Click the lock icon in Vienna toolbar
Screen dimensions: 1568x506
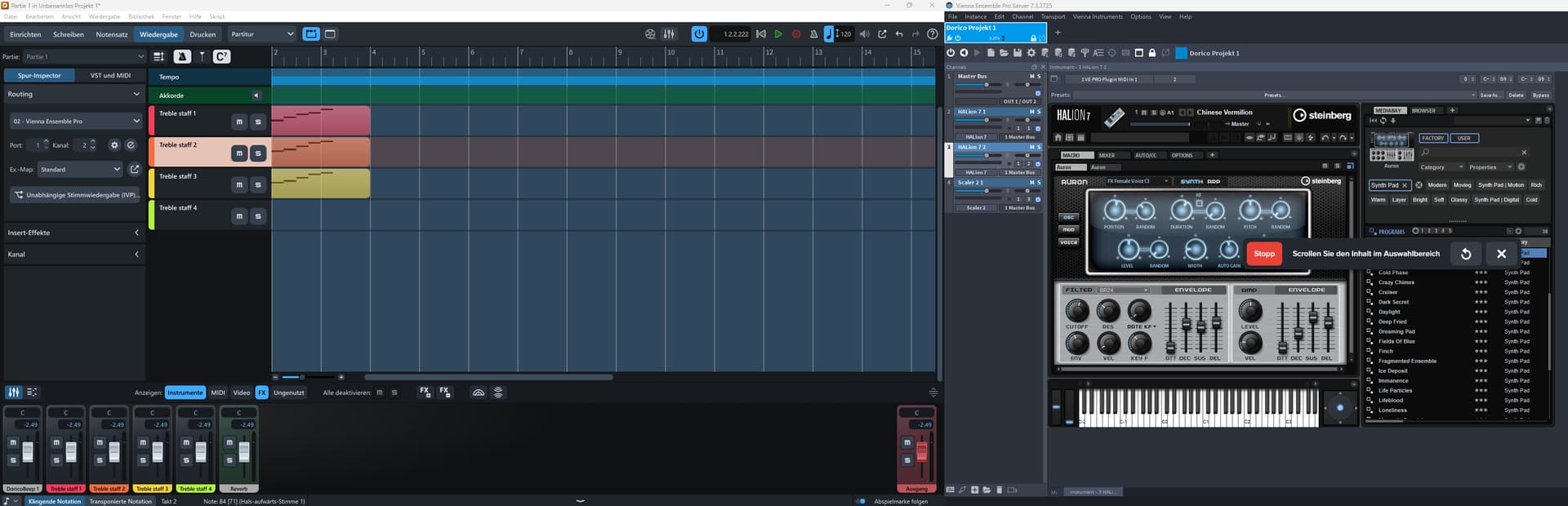click(1152, 53)
